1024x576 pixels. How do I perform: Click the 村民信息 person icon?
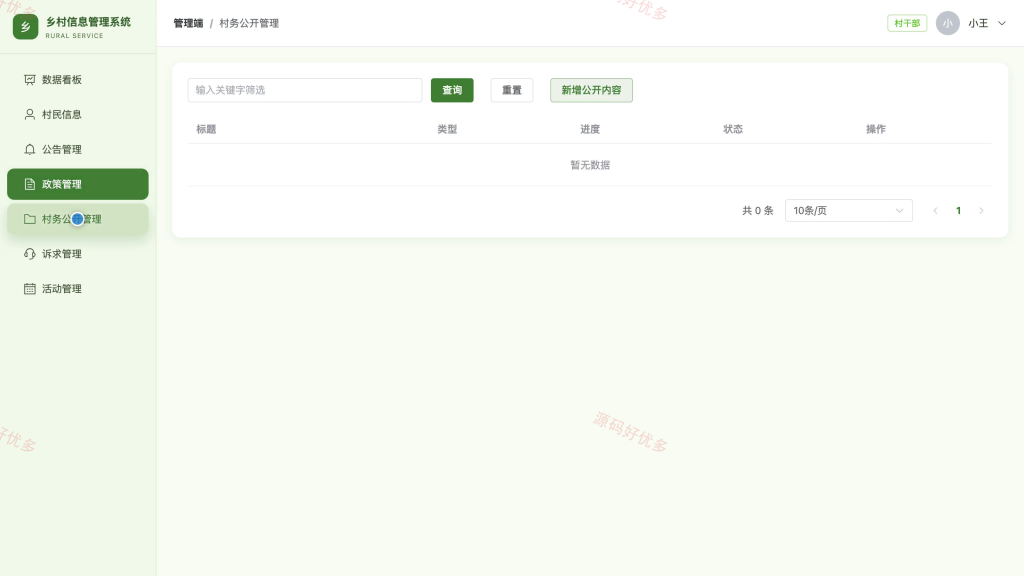click(x=29, y=114)
